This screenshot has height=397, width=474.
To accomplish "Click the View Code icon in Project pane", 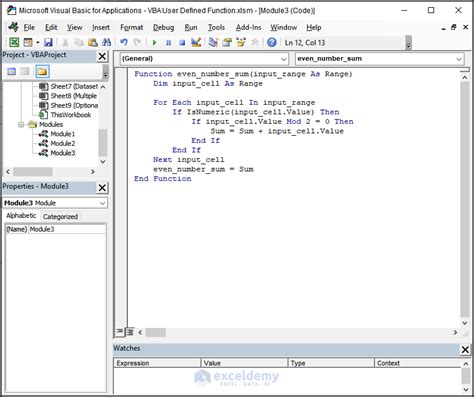I will click(x=12, y=71).
